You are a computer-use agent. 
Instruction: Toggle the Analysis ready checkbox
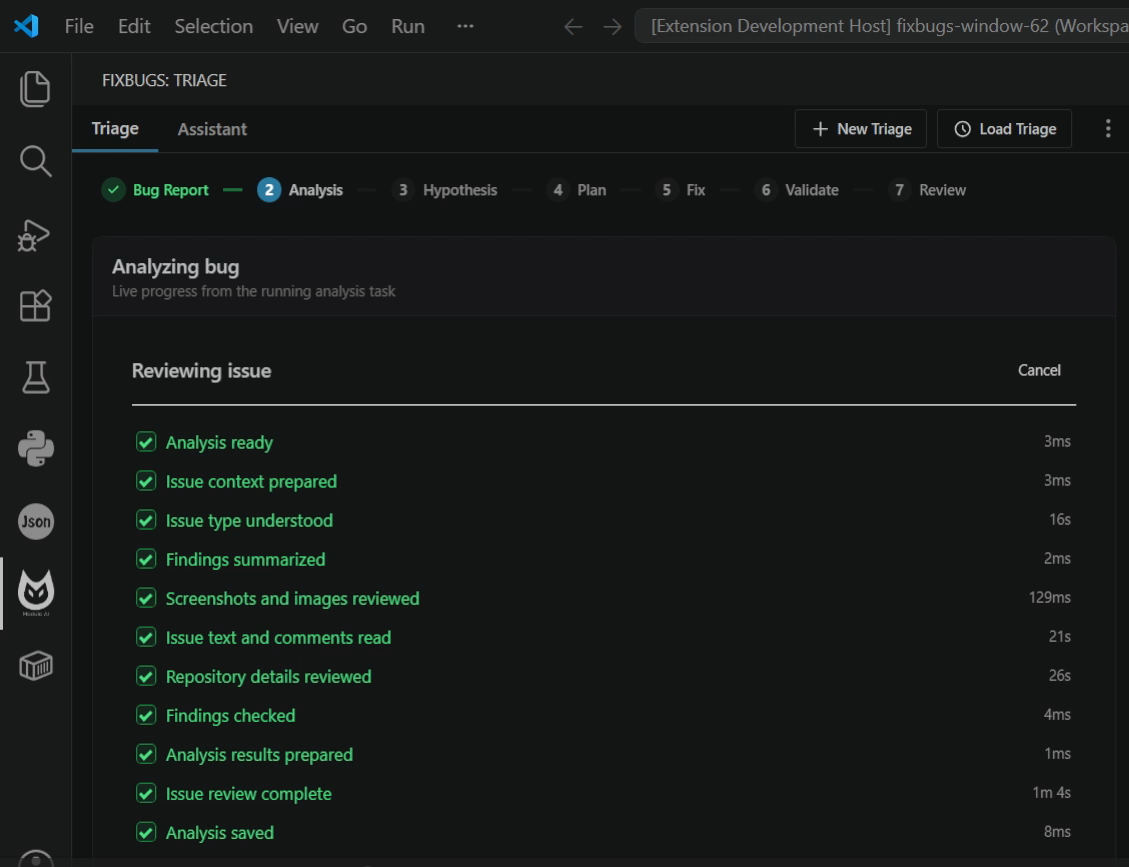click(146, 441)
